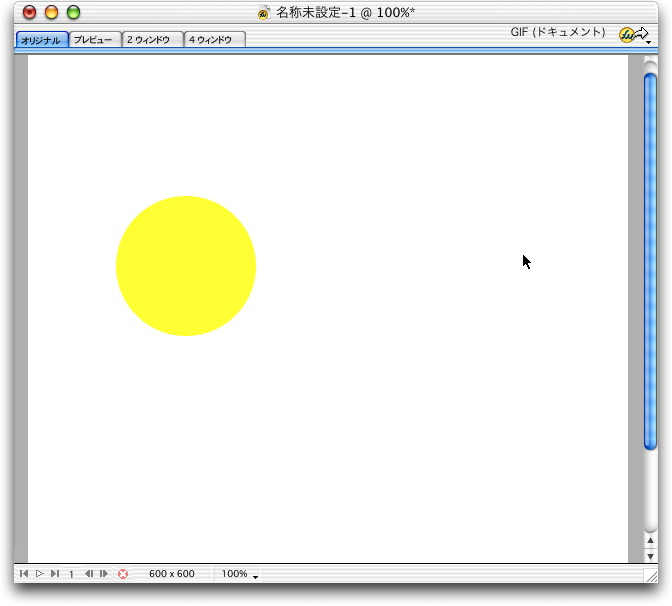Click the scroll up arrow
The width and height of the screenshot is (672, 606).
(651, 541)
